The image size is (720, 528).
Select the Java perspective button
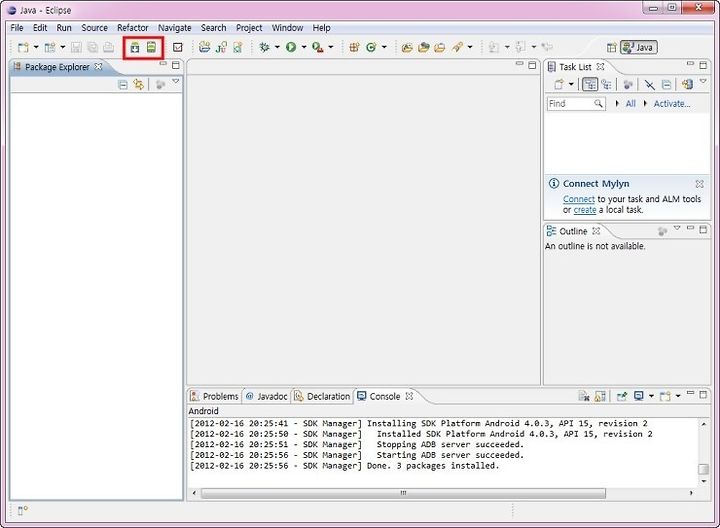(639, 47)
